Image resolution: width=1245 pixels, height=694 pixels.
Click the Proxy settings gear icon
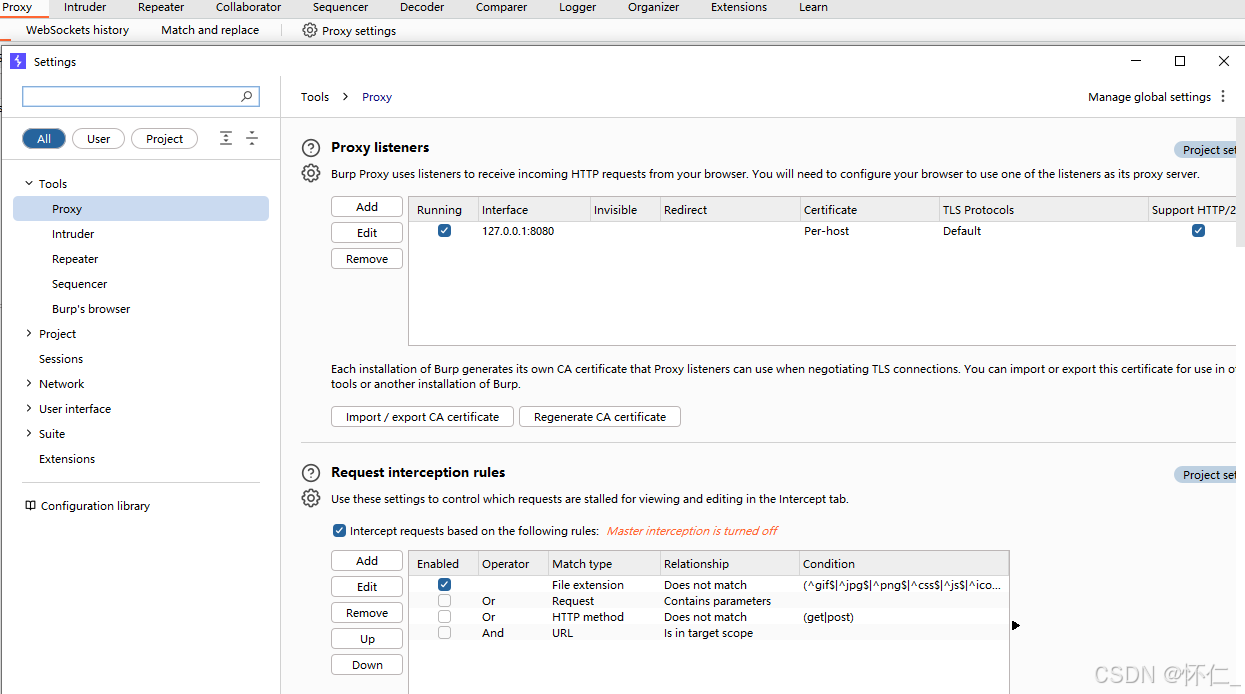tap(310, 30)
